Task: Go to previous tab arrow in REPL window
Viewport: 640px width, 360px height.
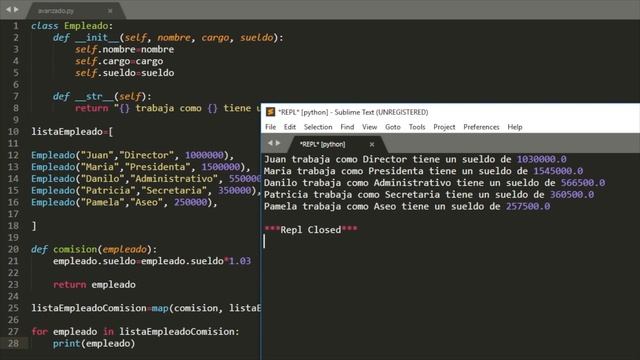Action: [270, 143]
